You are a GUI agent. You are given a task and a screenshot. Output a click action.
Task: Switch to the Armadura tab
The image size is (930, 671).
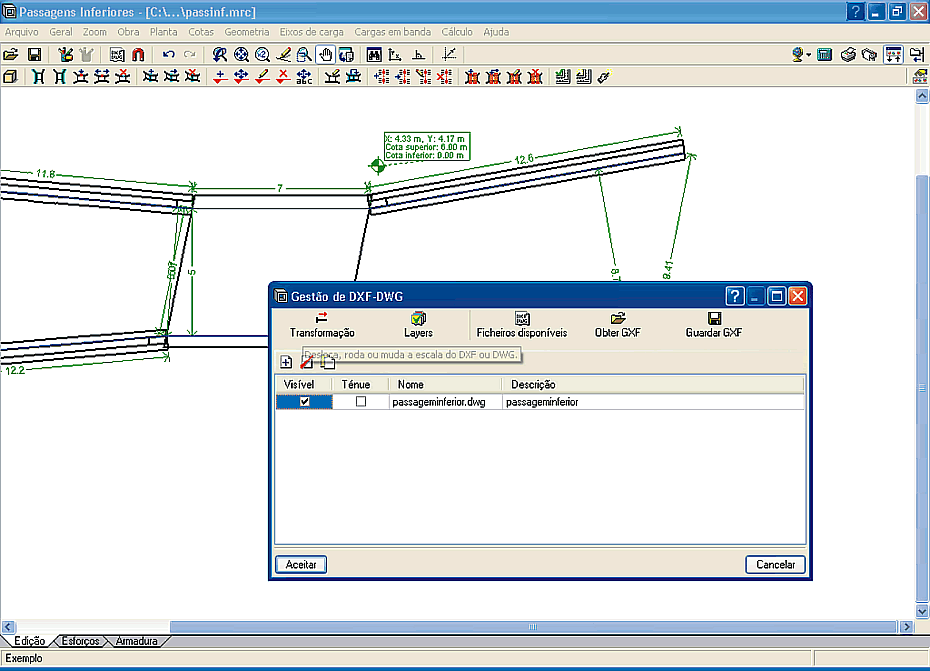pyautogui.click(x=137, y=641)
